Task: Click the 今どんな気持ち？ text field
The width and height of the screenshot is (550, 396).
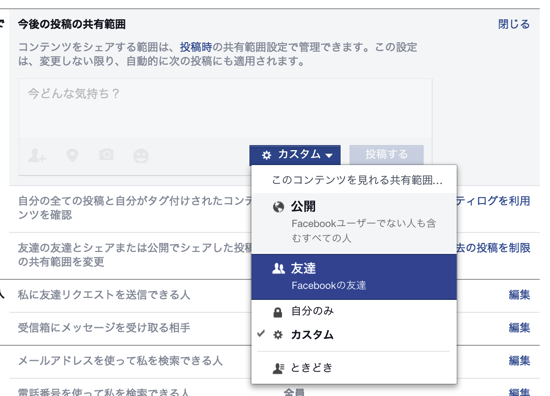Action: click(225, 109)
